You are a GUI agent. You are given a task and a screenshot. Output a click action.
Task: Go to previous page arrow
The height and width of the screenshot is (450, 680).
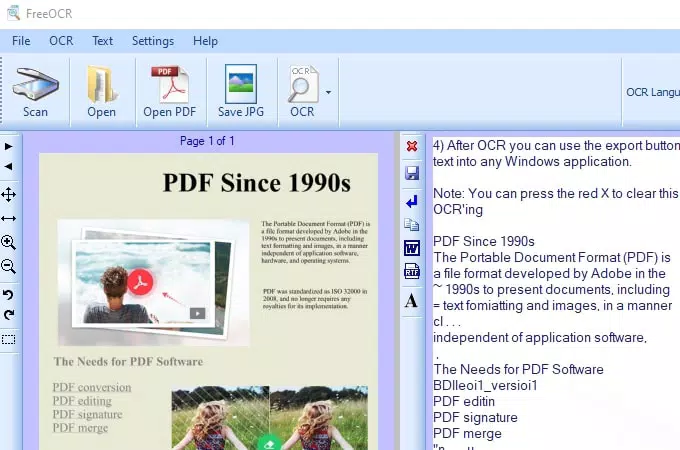(8, 166)
